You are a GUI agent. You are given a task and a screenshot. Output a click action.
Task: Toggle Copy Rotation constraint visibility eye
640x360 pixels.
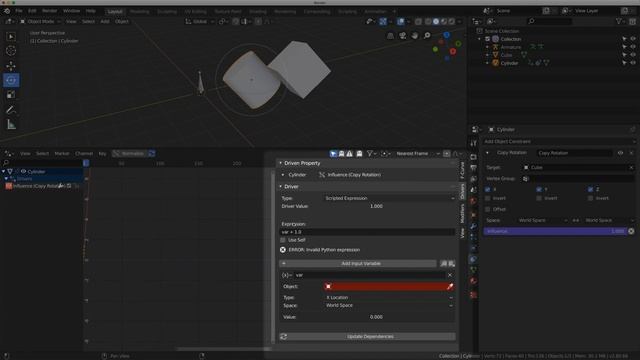pos(620,153)
